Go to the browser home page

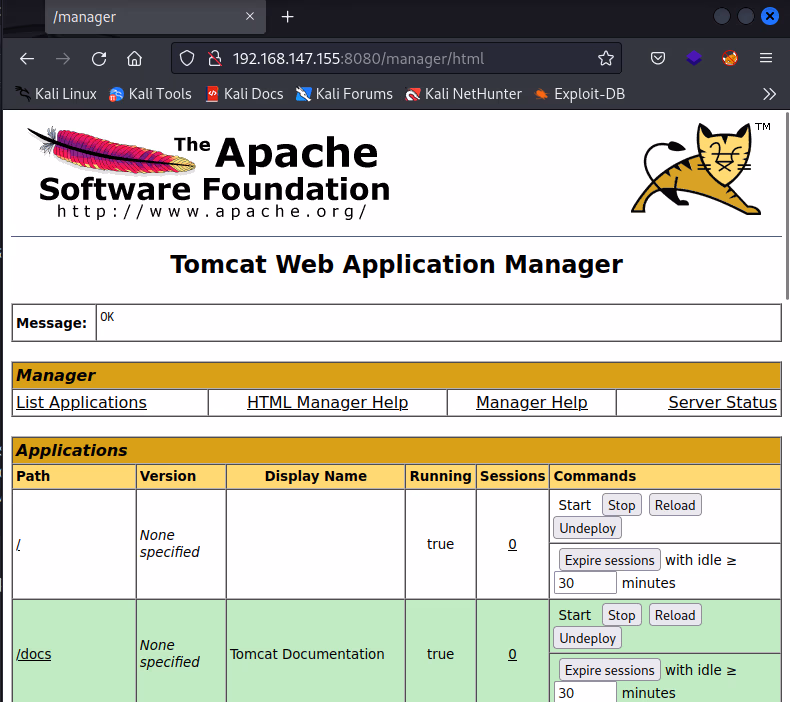pyautogui.click(x=135, y=59)
